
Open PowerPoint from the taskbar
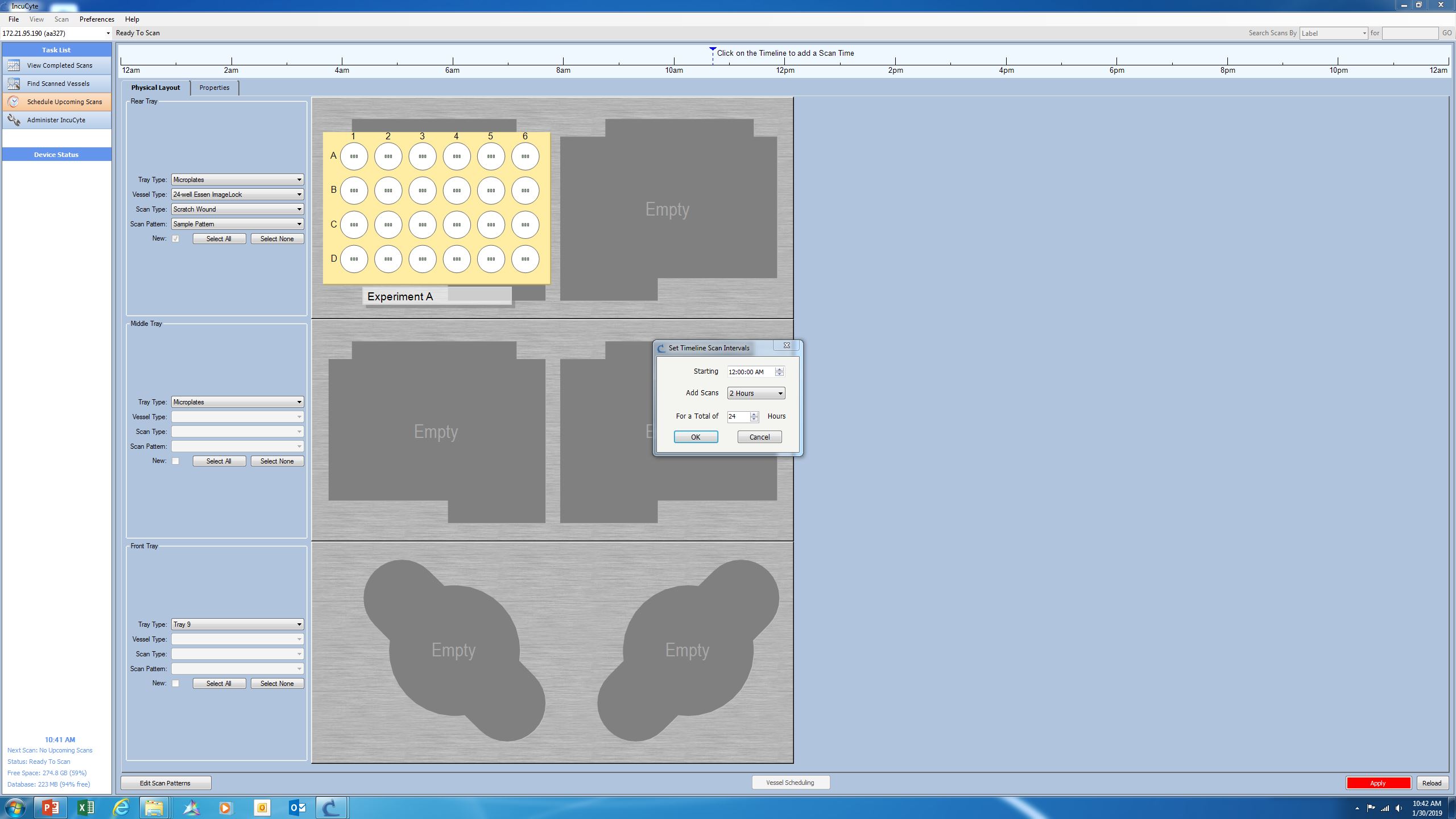click(50, 807)
